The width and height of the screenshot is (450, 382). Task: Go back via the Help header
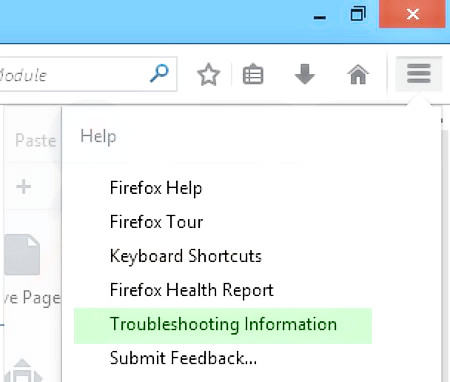(x=98, y=136)
